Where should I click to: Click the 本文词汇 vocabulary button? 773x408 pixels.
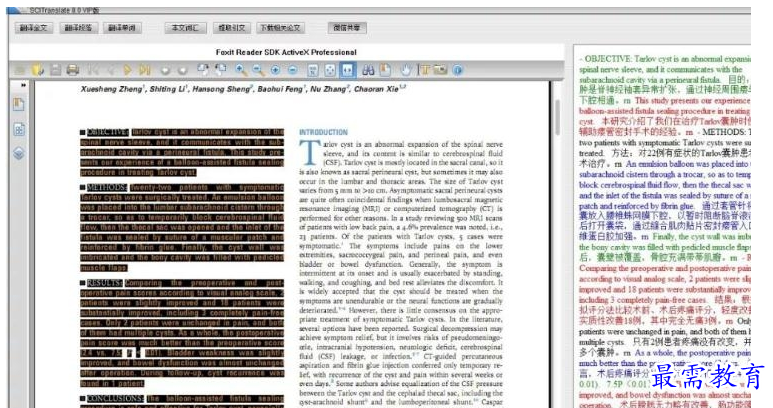185,28
